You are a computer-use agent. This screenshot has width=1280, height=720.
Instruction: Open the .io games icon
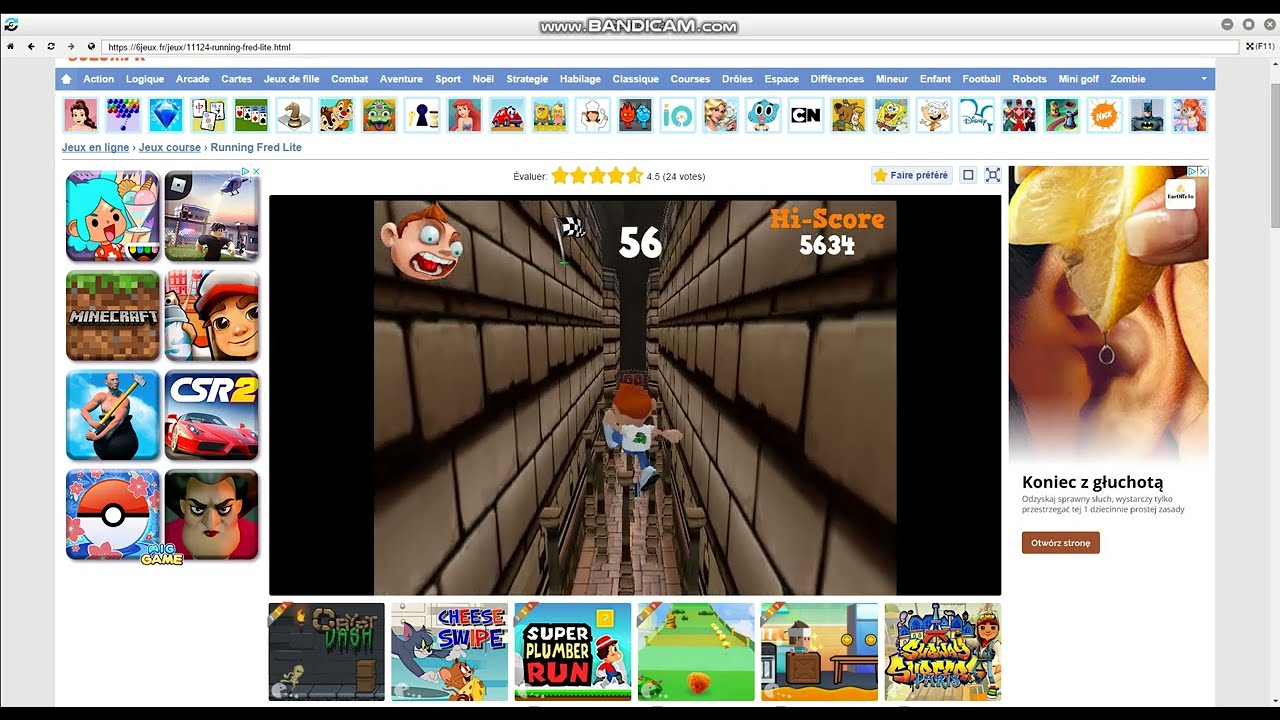[x=678, y=115]
